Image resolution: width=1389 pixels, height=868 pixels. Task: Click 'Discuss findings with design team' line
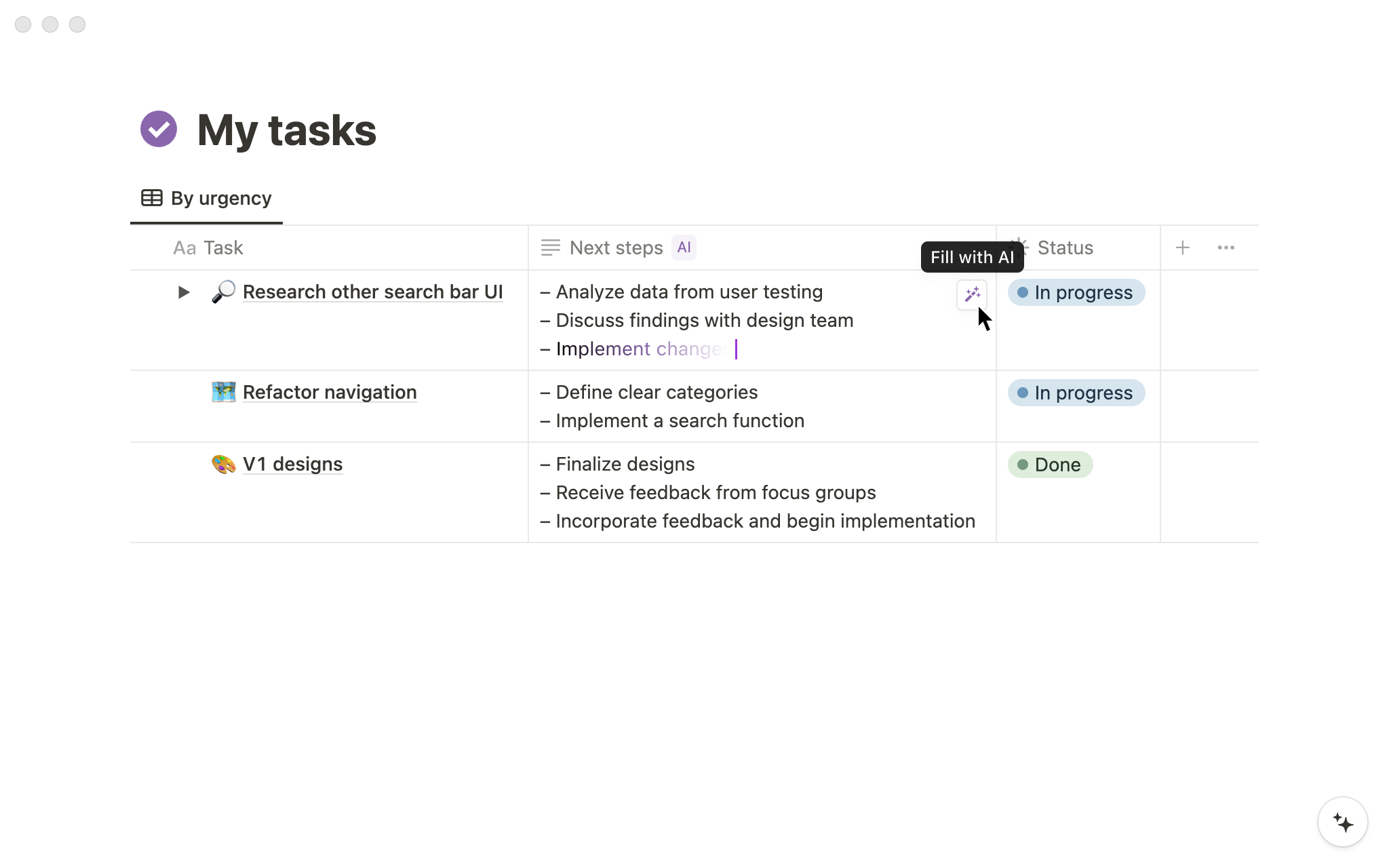coord(697,320)
